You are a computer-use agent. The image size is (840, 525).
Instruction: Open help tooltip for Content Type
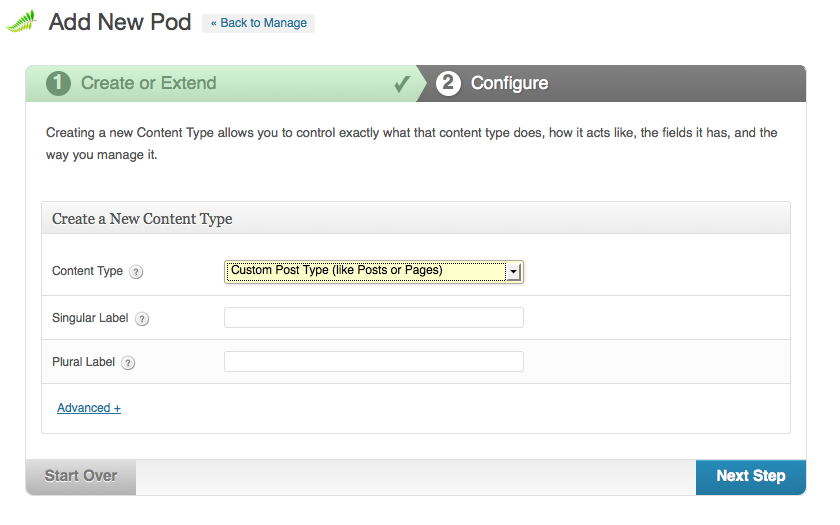tap(136, 272)
